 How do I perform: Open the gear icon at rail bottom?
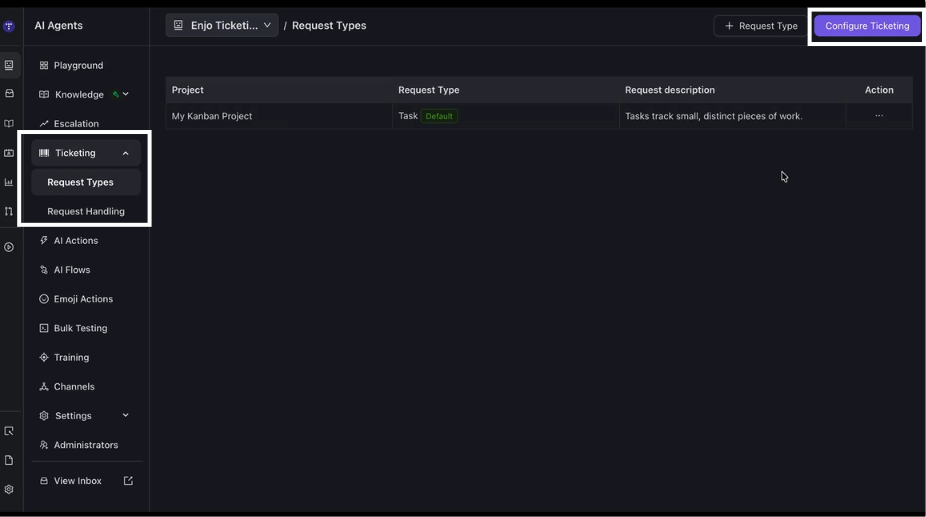(9, 489)
